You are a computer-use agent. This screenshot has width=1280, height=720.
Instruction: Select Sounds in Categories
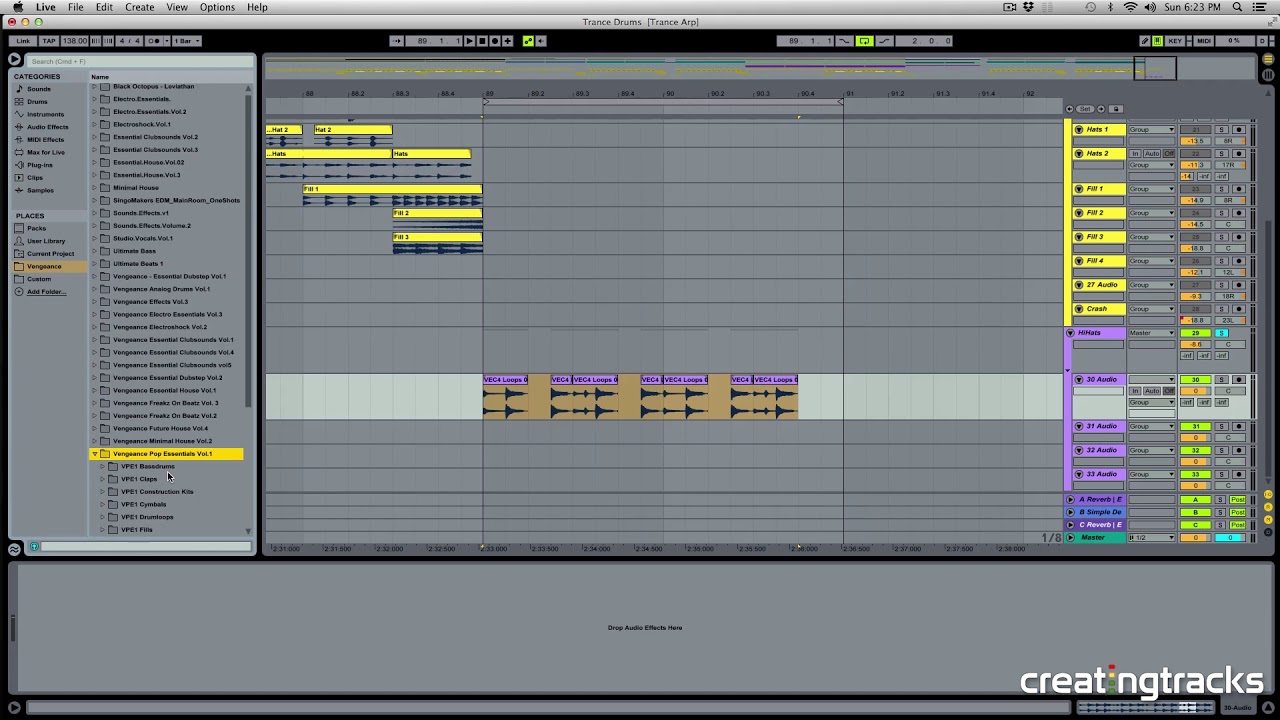tap(38, 89)
